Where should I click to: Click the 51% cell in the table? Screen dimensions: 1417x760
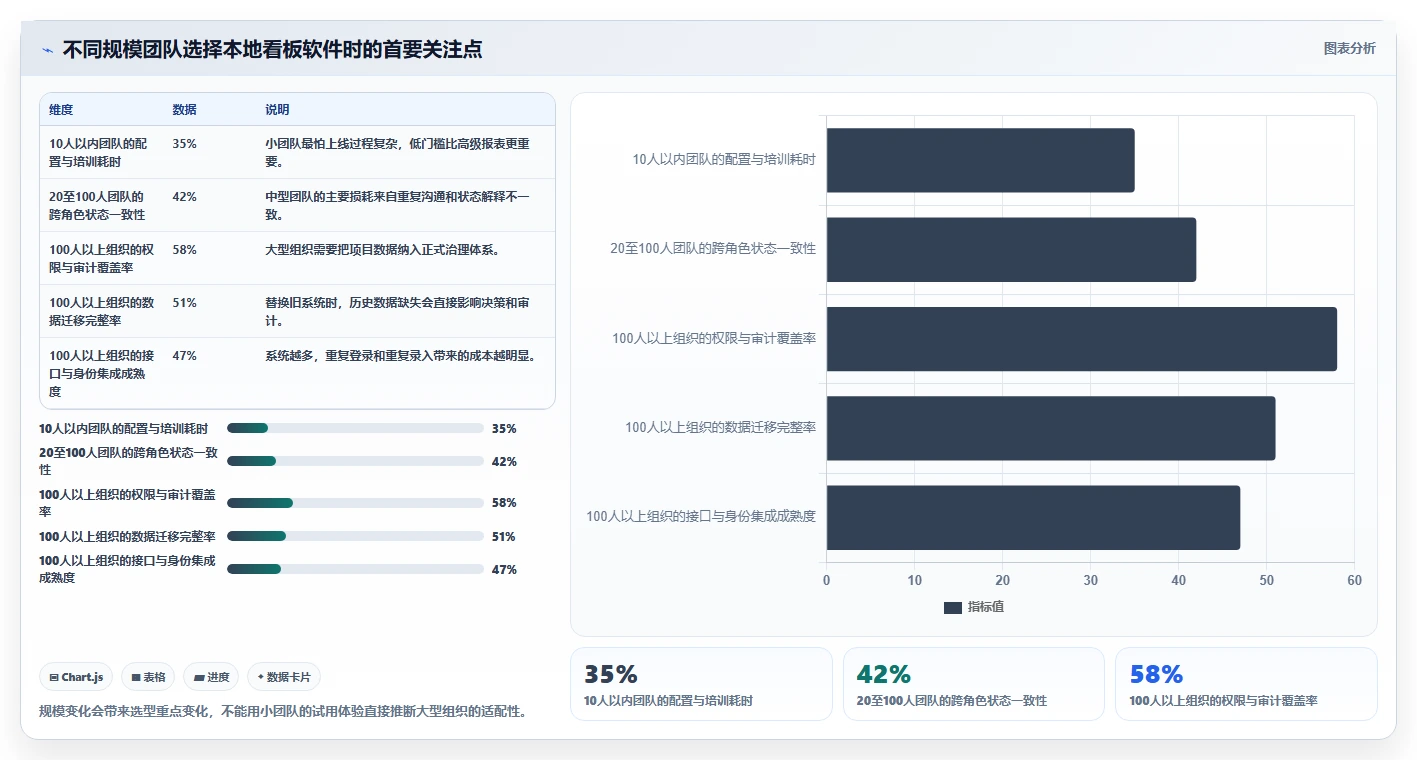tap(184, 303)
